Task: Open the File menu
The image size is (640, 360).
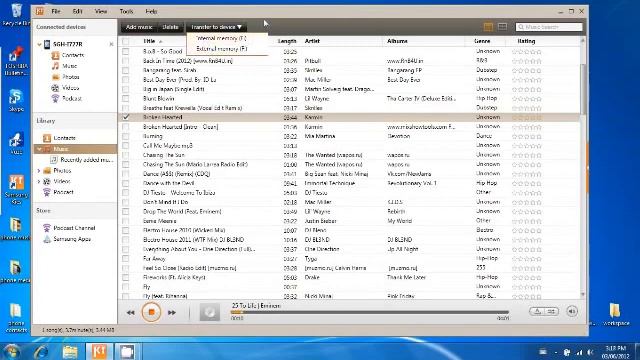Action: pyautogui.click(x=56, y=11)
